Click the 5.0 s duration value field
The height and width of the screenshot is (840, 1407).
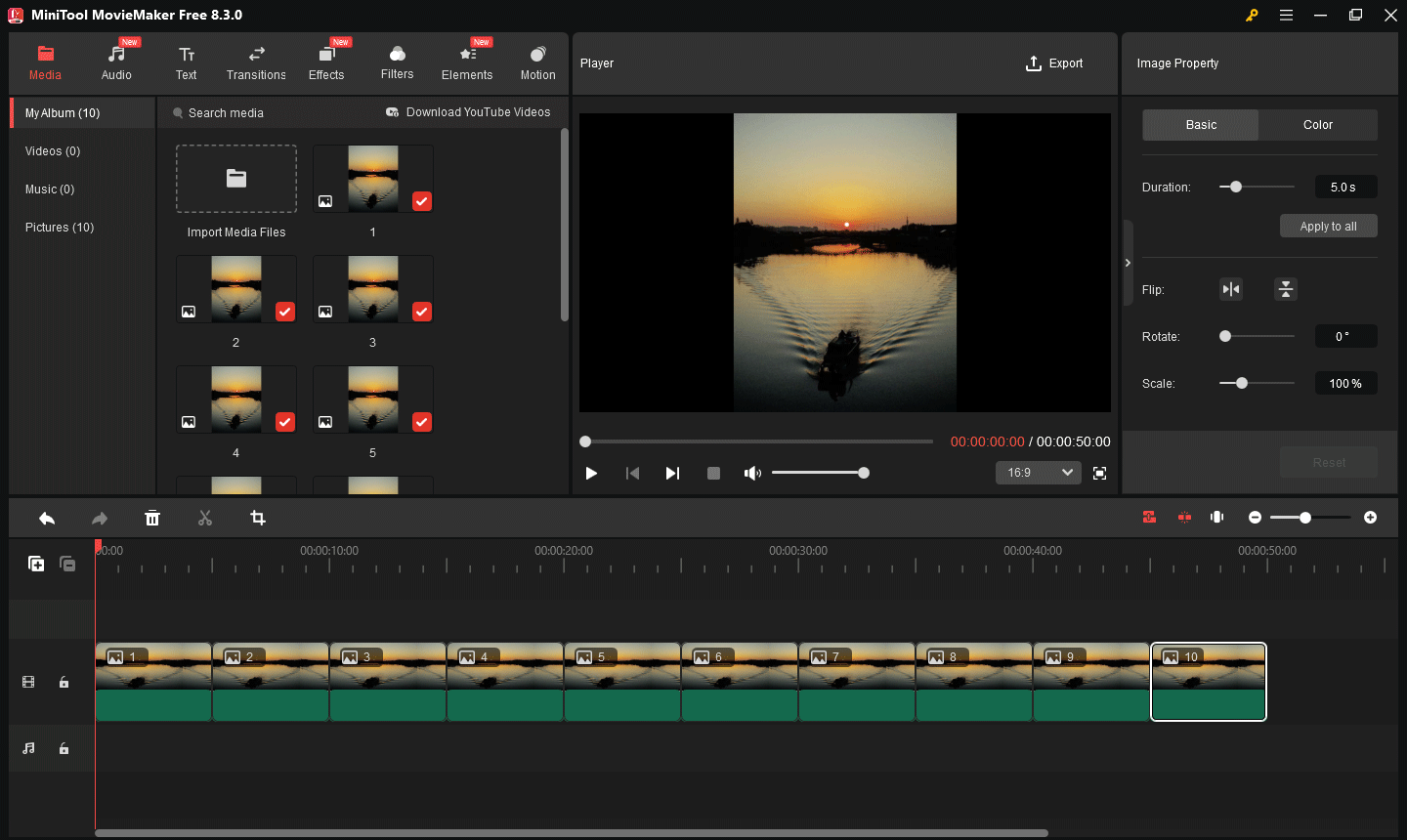click(1345, 187)
